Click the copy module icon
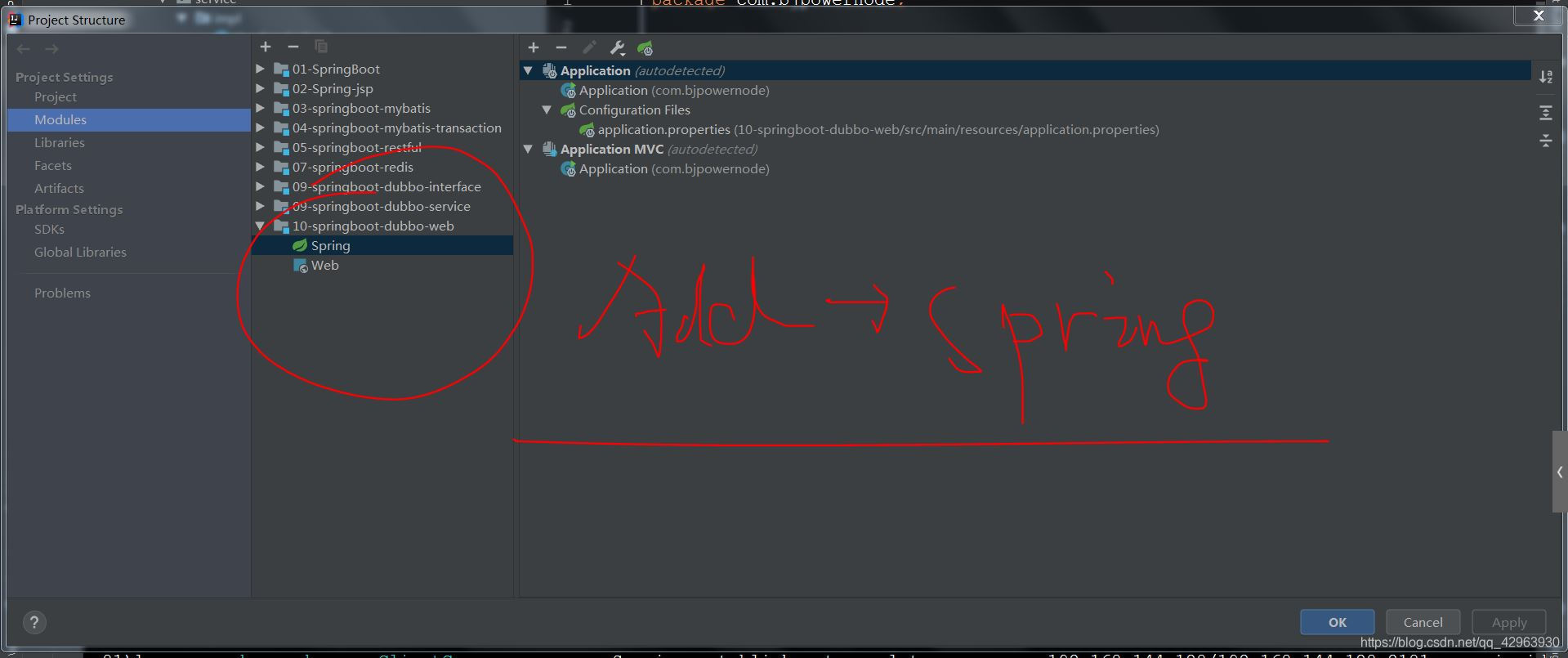The height and width of the screenshot is (658, 1568). coord(321,47)
